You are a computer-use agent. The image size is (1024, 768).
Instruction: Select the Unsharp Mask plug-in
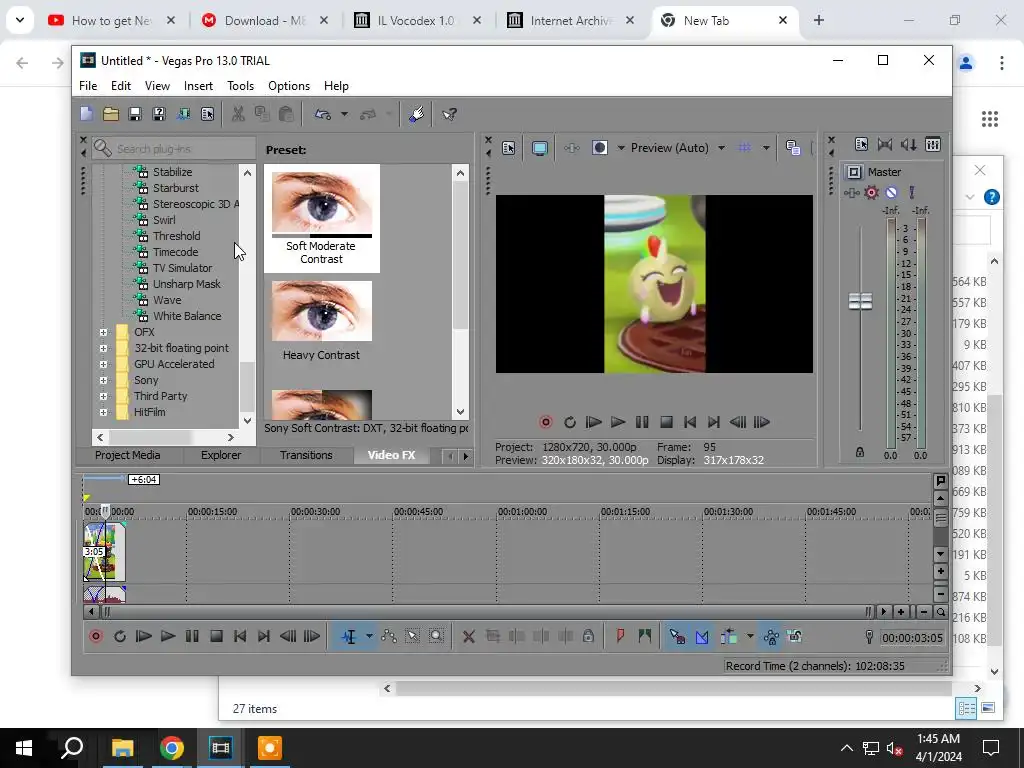[187, 284]
